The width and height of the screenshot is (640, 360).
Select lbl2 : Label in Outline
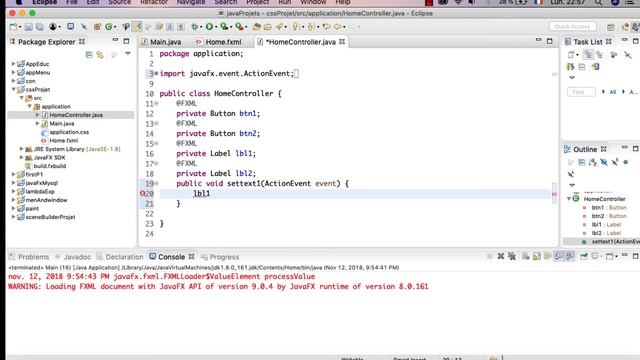[x=606, y=233]
